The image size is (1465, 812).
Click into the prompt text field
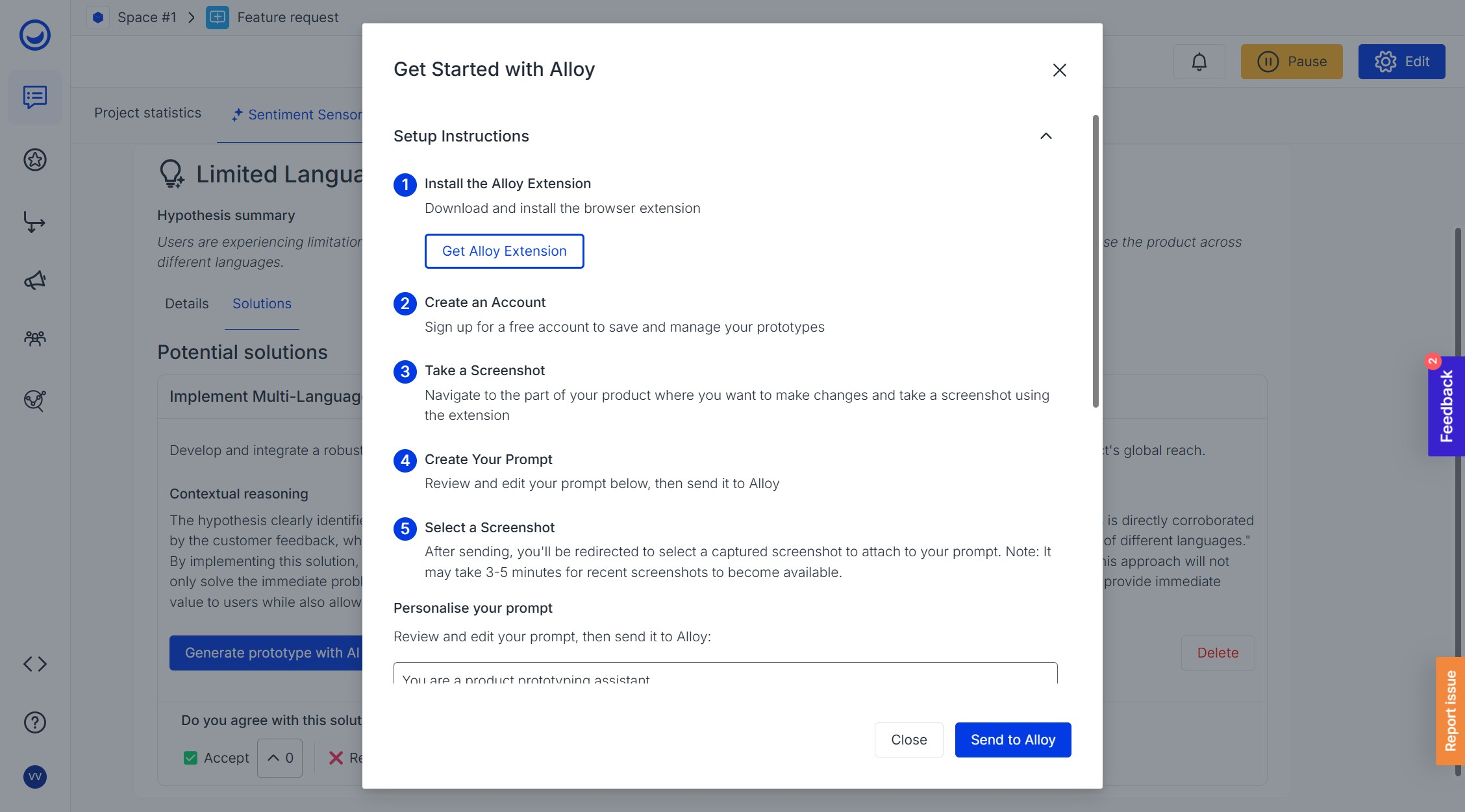(725, 675)
